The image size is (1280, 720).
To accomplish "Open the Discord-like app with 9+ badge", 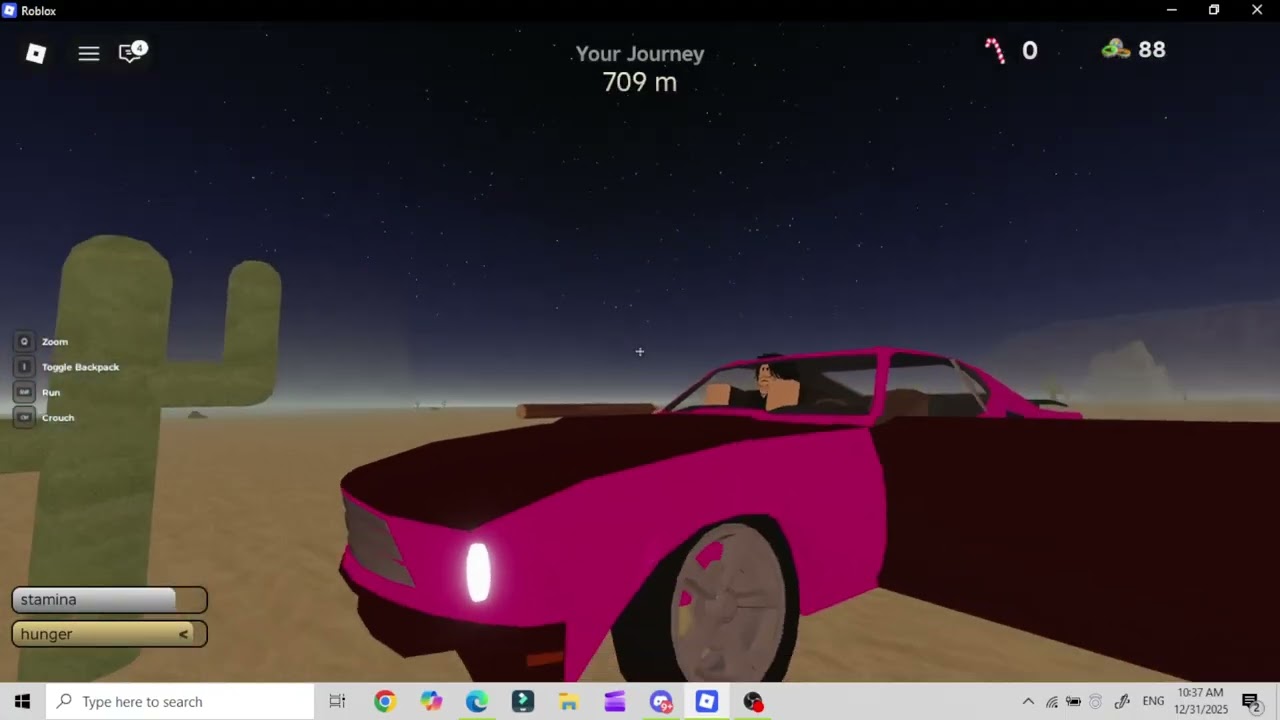I will [x=661, y=702].
